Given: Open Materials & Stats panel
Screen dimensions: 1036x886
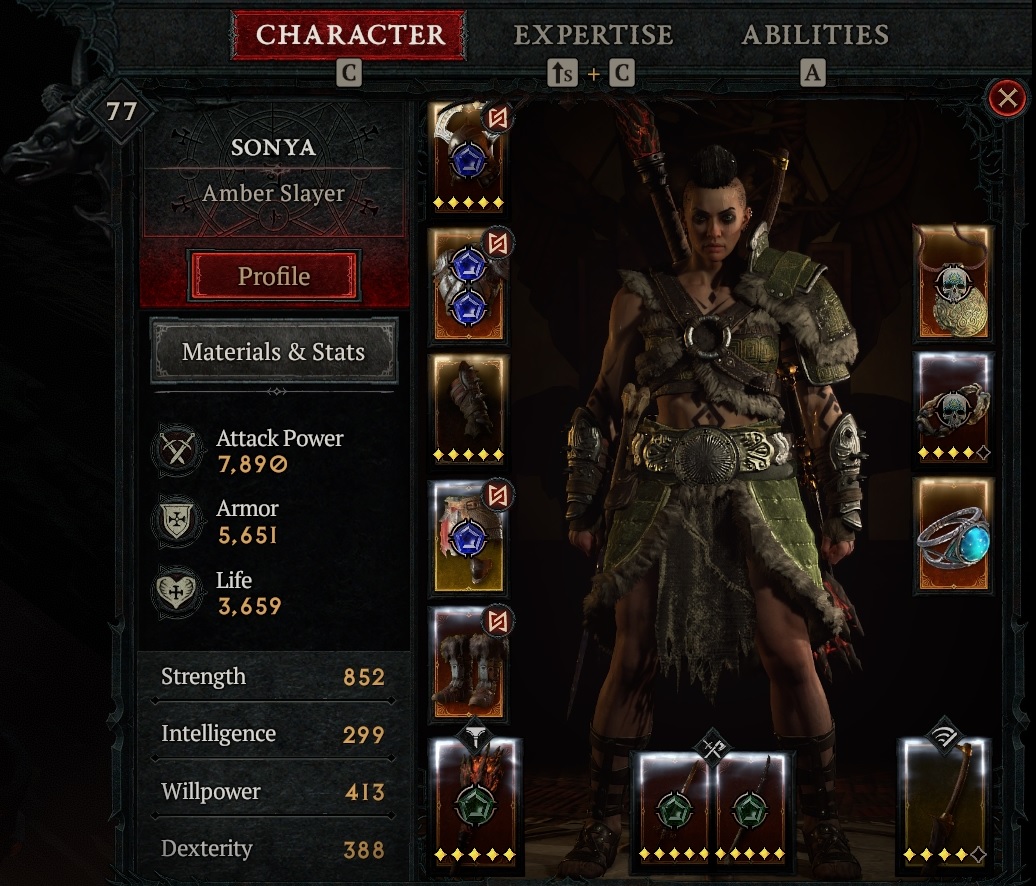Looking at the screenshot, I should click(x=274, y=351).
